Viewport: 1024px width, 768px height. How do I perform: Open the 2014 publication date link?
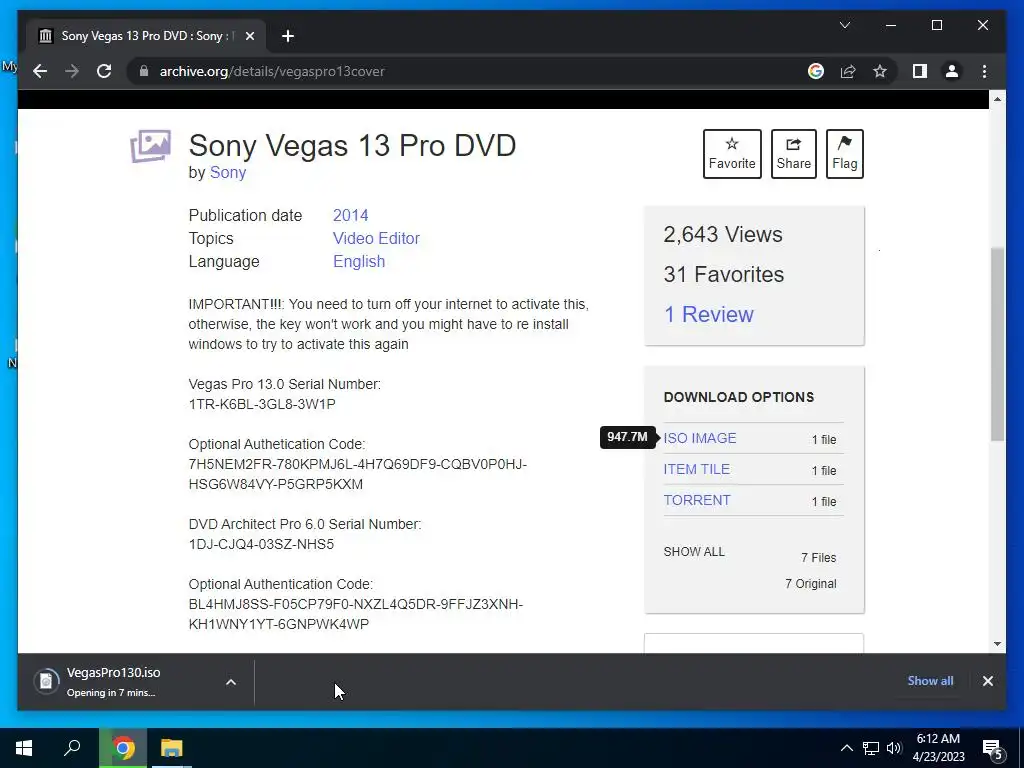pyautogui.click(x=351, y=216)
